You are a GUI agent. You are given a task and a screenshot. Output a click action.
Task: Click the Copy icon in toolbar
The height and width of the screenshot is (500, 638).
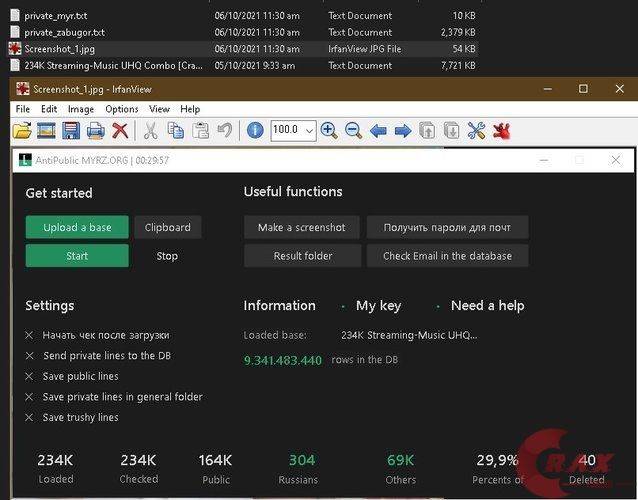175,131
